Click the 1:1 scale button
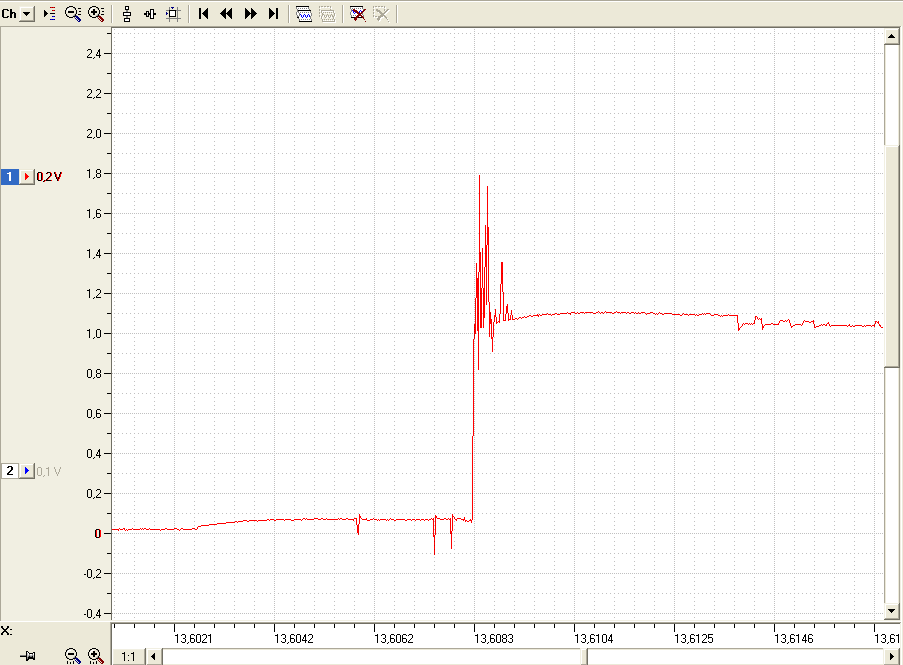Image resolution: width=903 pixels, height=665 pixels. (x=128, y=657)
